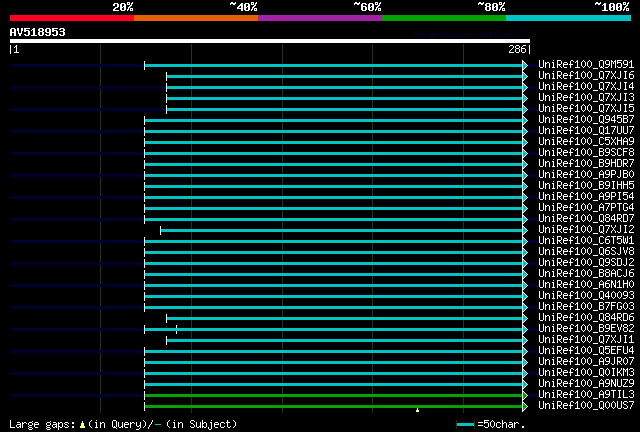The height and width of the screenshot is (432, 640).
Task: Click the cyan alignment bar for Q9M591
Action: (x=333, y=65)
